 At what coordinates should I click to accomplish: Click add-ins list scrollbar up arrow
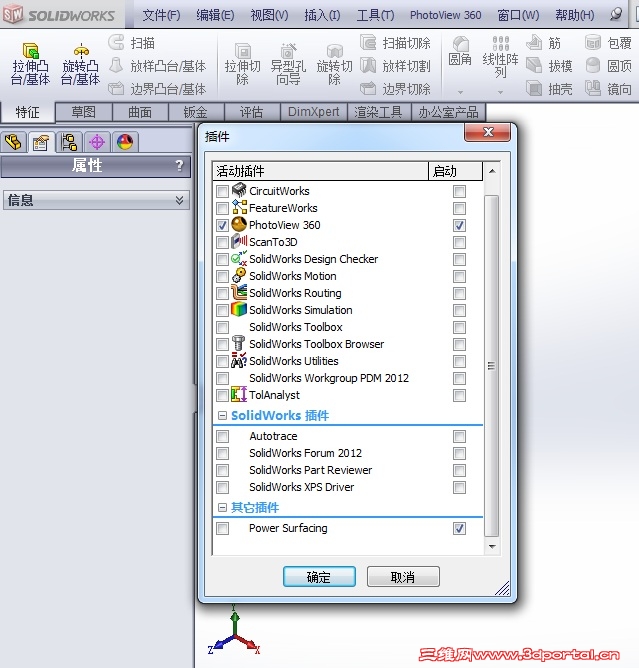pyautogui.click(x=492, y=171)
